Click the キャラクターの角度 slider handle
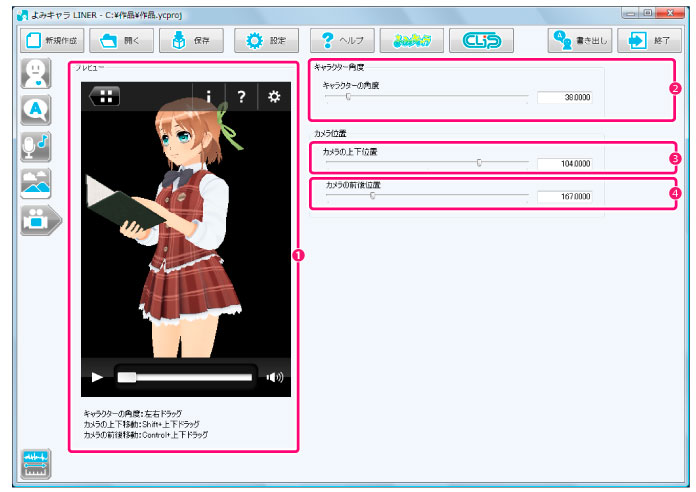Screen dimensions: 696x492 [348, 96]
